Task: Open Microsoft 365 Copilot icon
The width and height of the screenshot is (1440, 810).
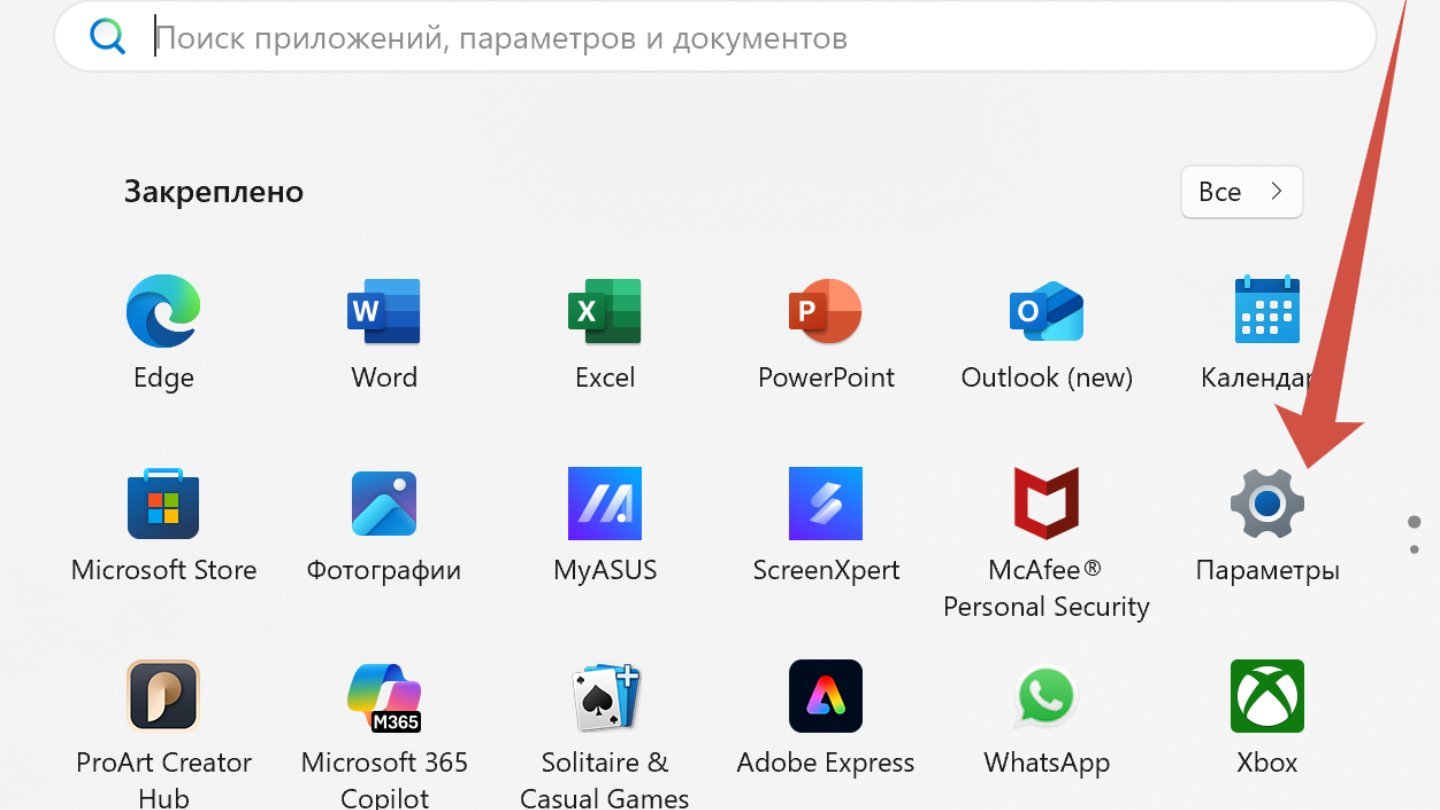Action: [x=384, y=696]
